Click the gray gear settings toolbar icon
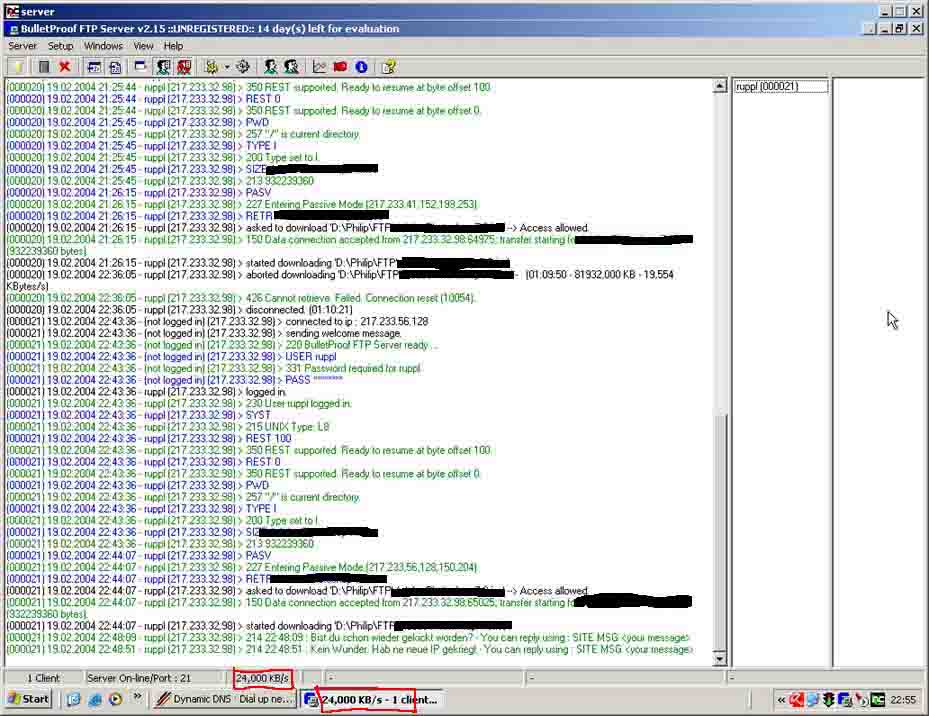 243,66
